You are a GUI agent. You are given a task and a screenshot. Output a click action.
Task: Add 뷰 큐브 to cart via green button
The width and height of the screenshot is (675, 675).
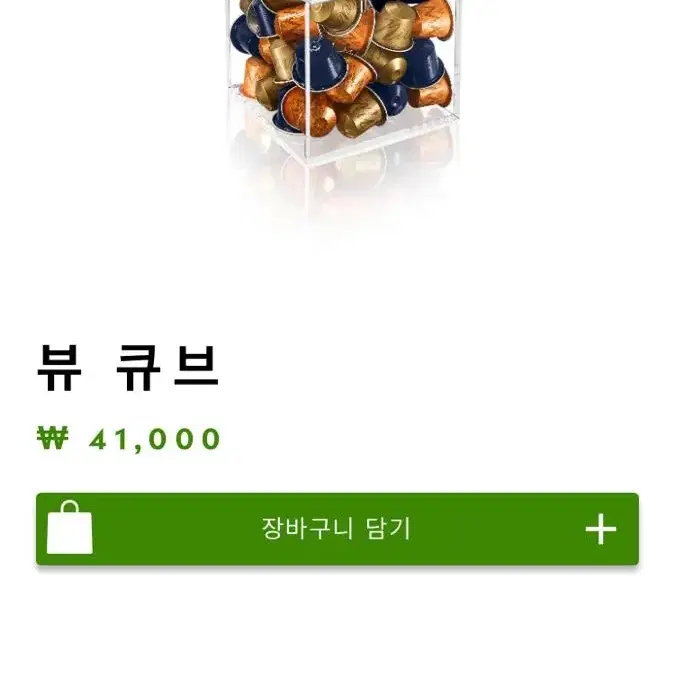tap(338, 529)
